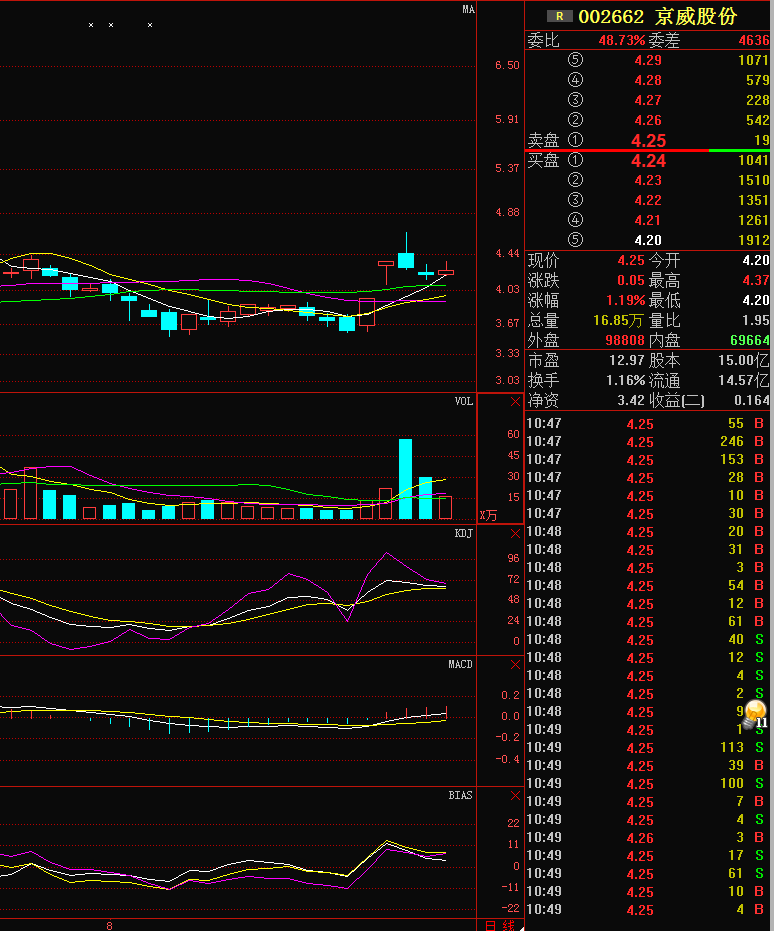Click the 6.50 price axis label
Image resolution: width=774 pixels, height=931 pixels.
(x=507, y=65)
